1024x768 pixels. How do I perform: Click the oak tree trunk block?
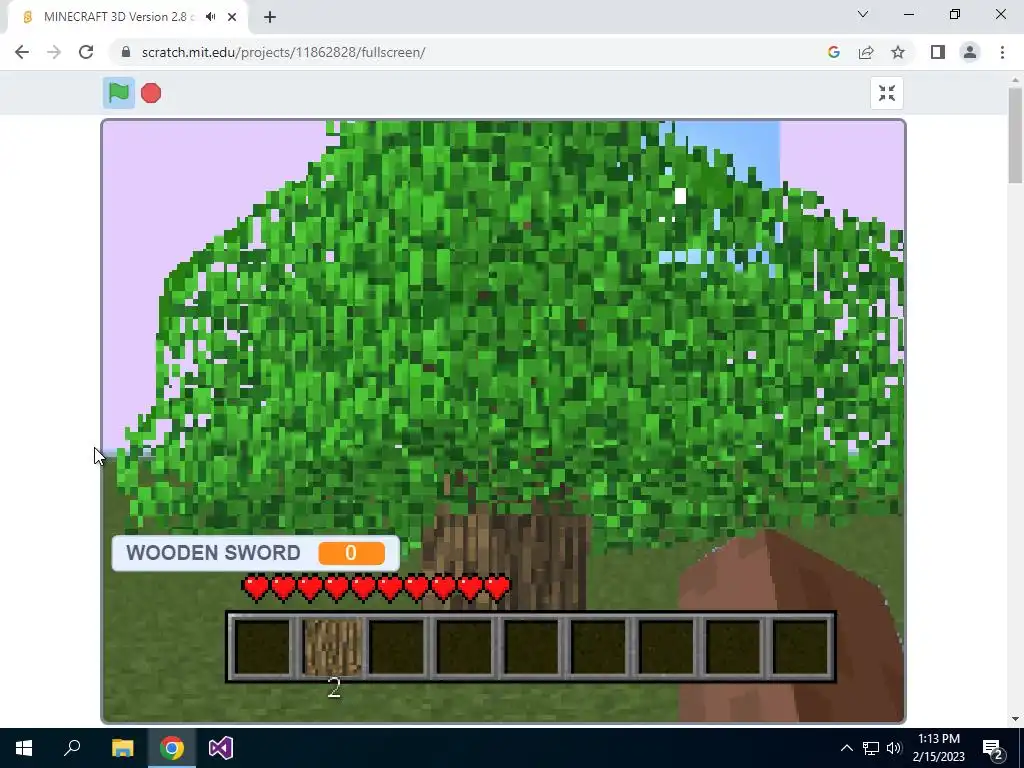[x=505, y=562]
